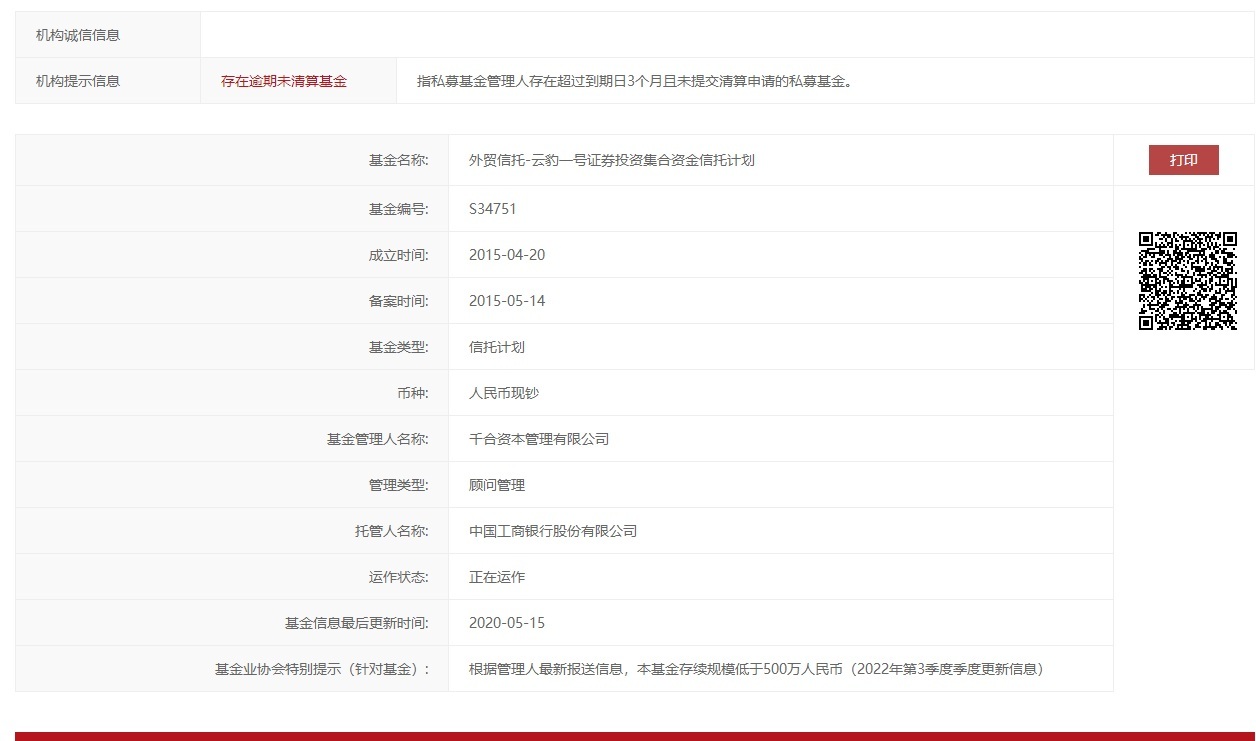
Task: Click fund type value 信托计划
Action: tap(496, 346)
